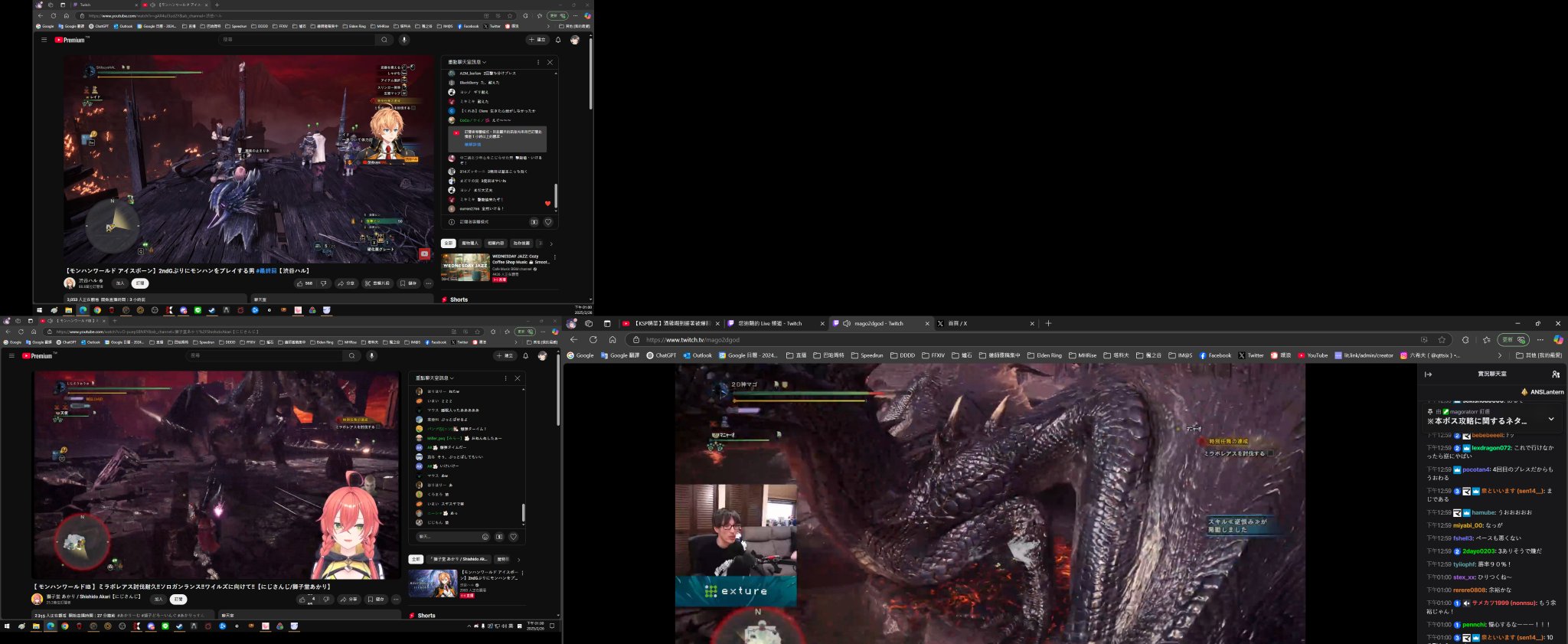1568x644 pixels.
Task: Start voice search in Shishido Akari YouTube window
Action: point(371,356)
